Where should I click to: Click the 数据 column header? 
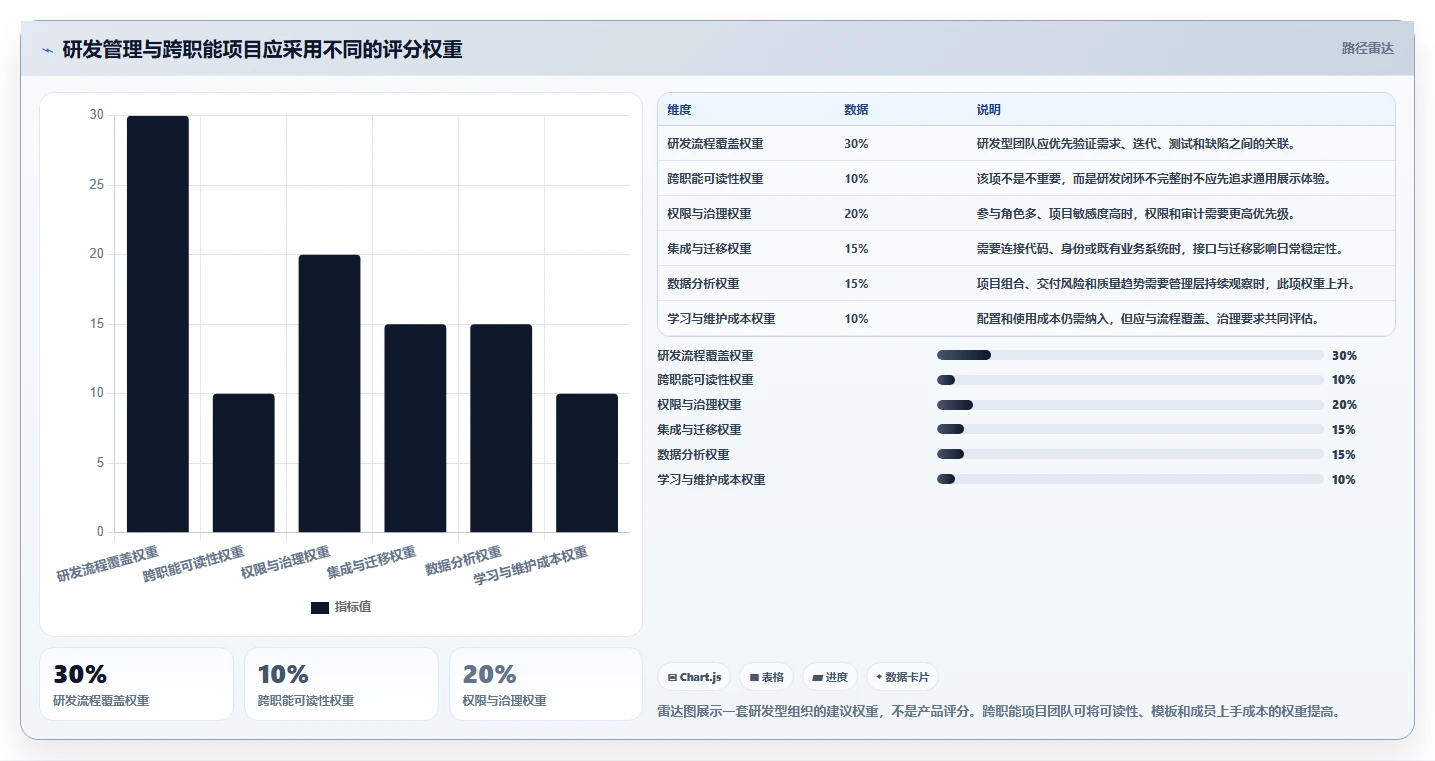coord(856,110)
